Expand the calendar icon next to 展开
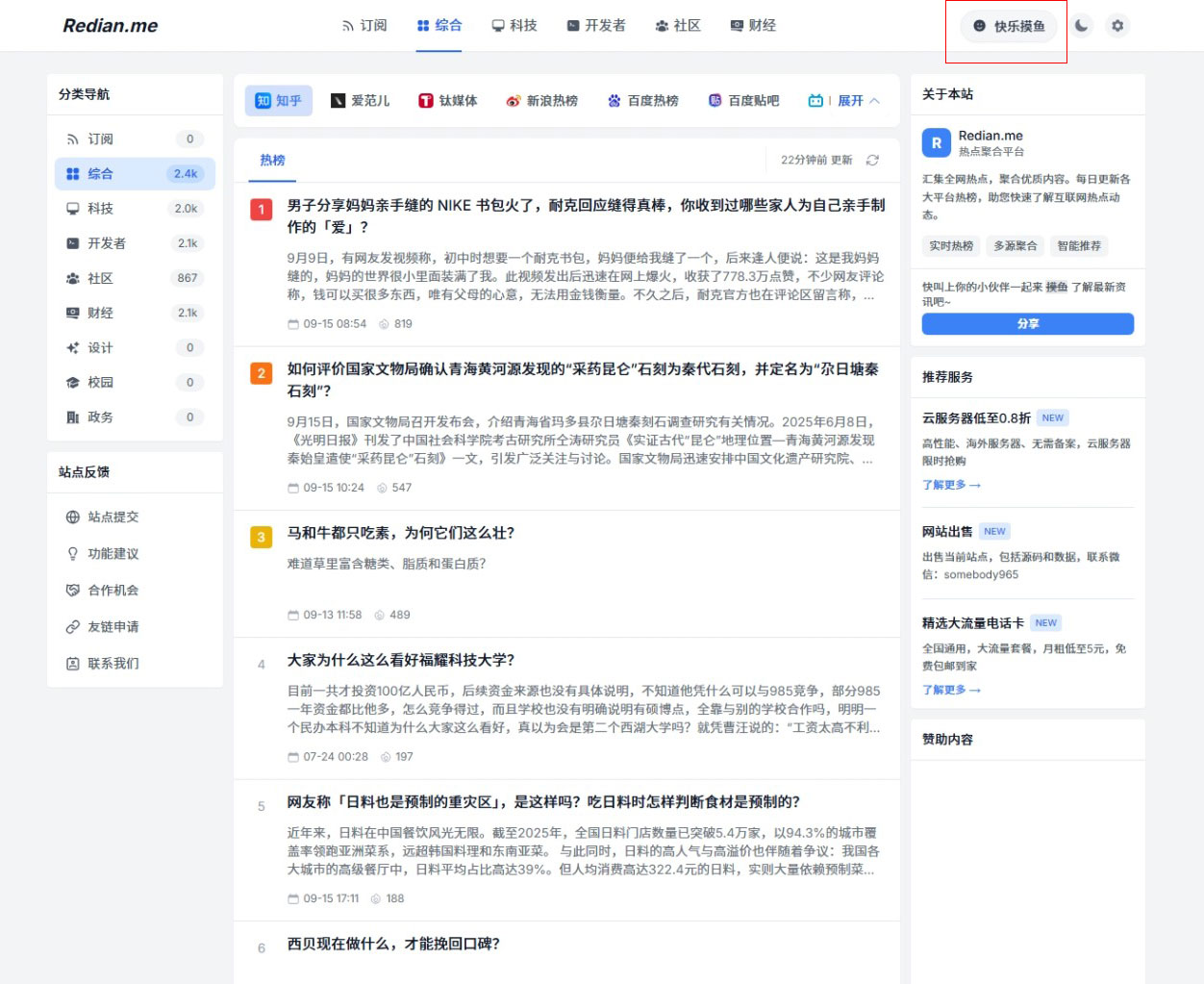Viewport: 1204px width, 984px height. [x=815, y=100]
